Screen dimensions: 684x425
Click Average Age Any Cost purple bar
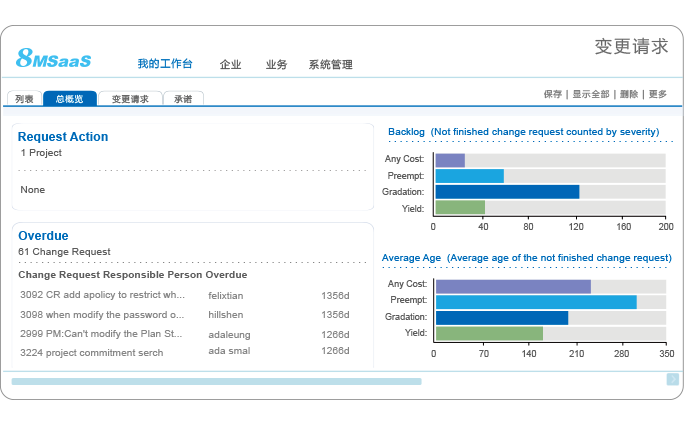(513, 287)
